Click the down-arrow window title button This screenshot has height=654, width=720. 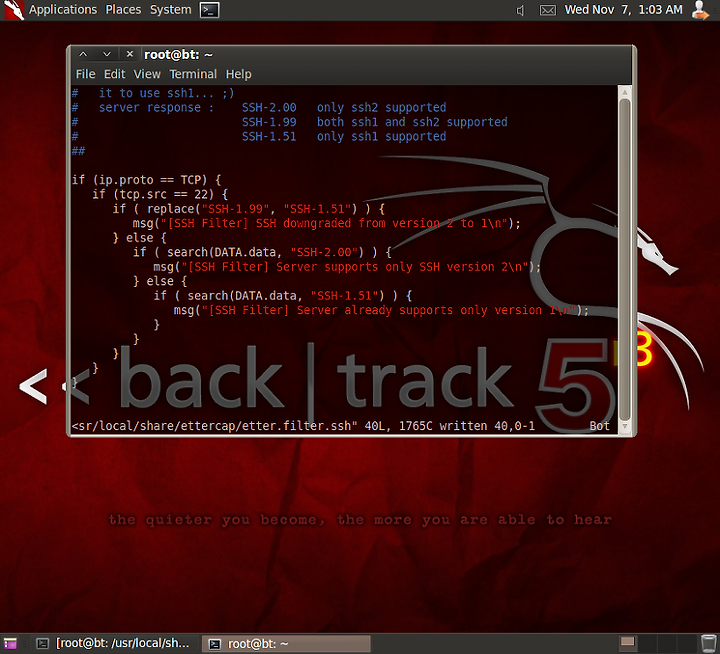pos(107,54)
